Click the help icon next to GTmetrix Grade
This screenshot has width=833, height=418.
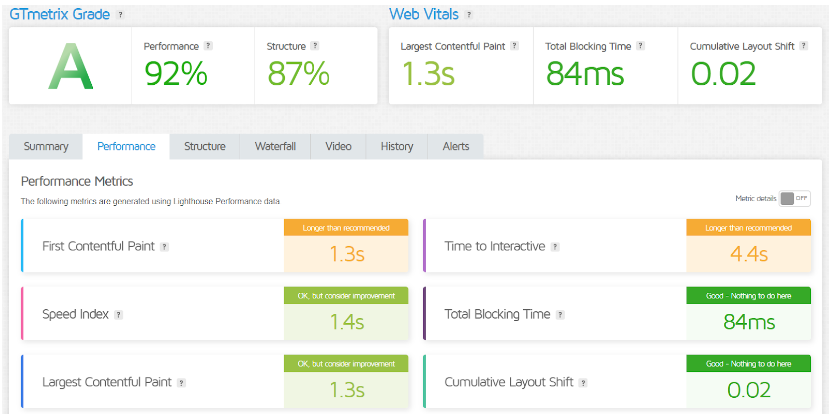point(121,15)
